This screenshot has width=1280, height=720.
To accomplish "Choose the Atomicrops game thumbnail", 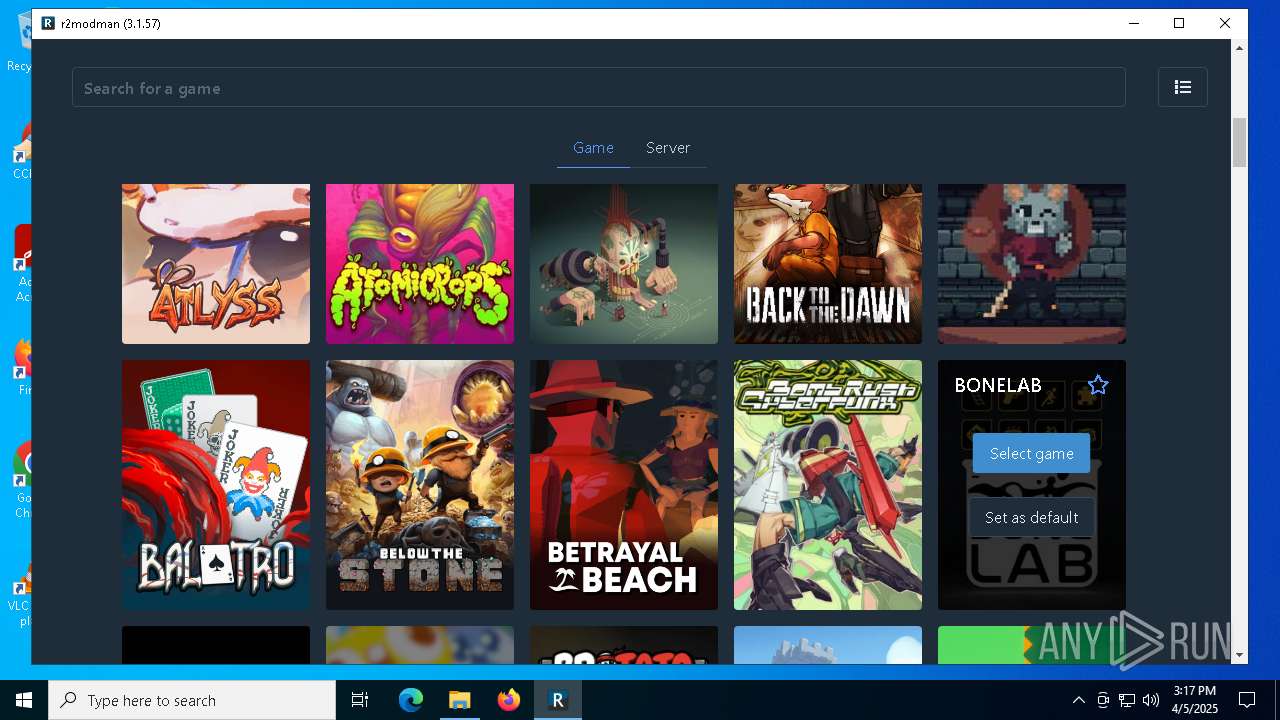I will point(420,263).
